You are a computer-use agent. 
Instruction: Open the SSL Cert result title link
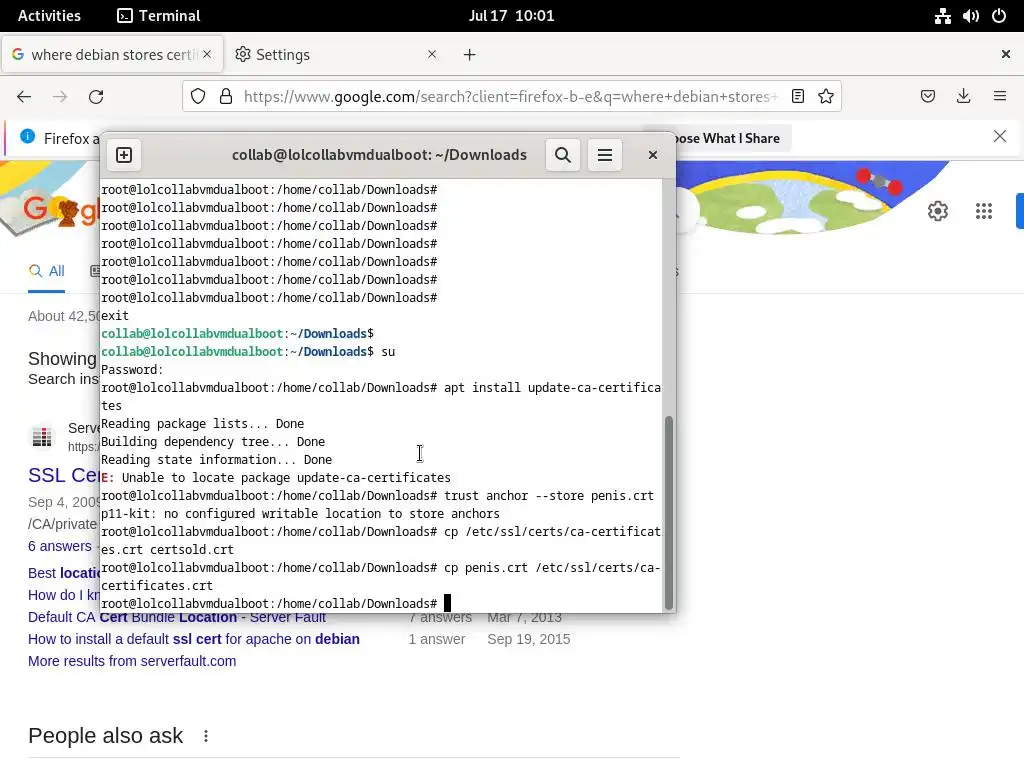pos(63,475)
